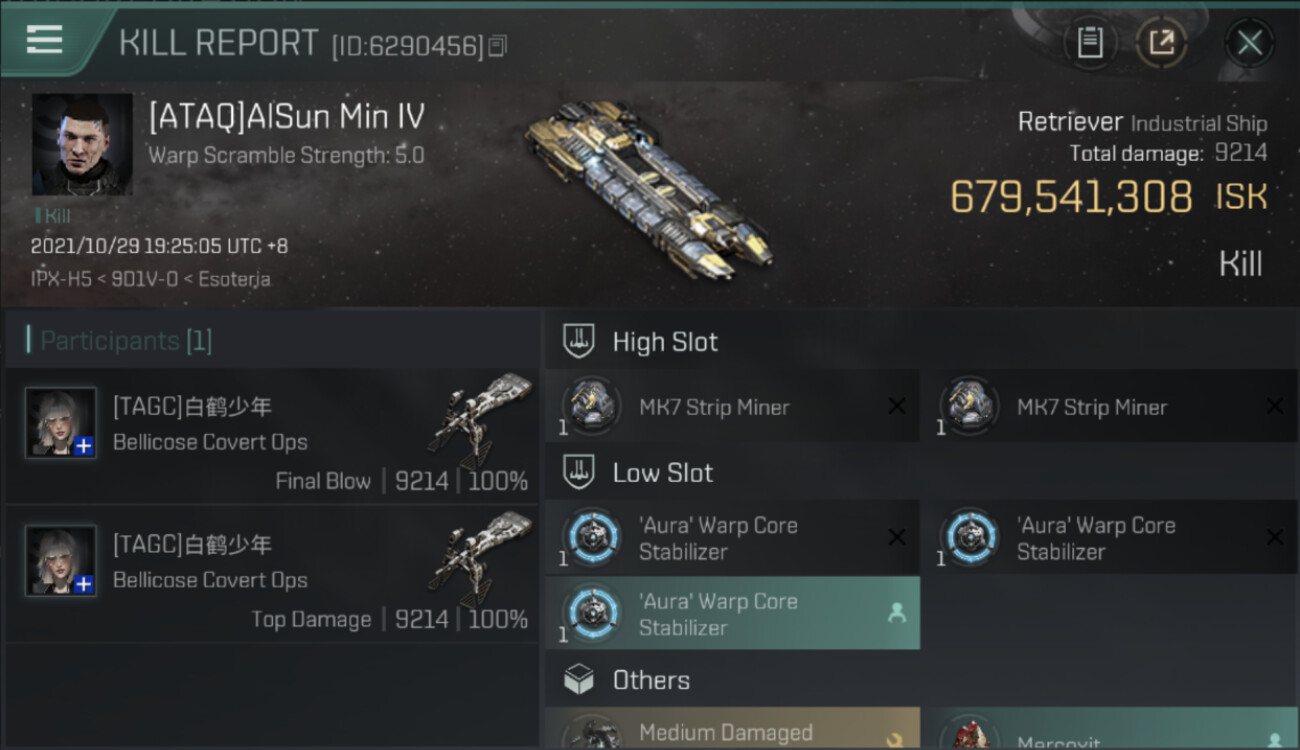Click the clipboard report icon

click(1090, 43)
